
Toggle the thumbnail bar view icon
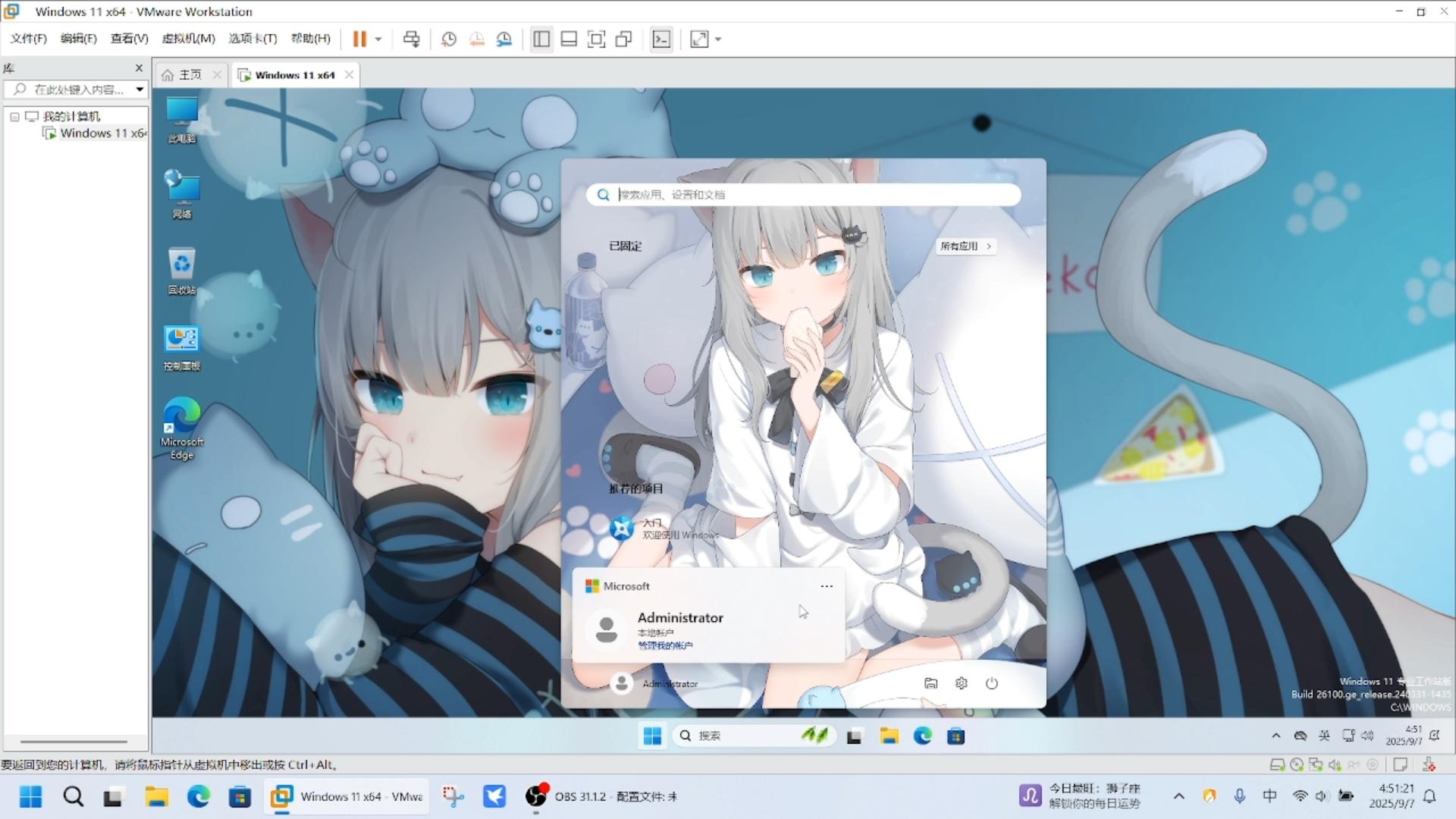pos(569,39)
